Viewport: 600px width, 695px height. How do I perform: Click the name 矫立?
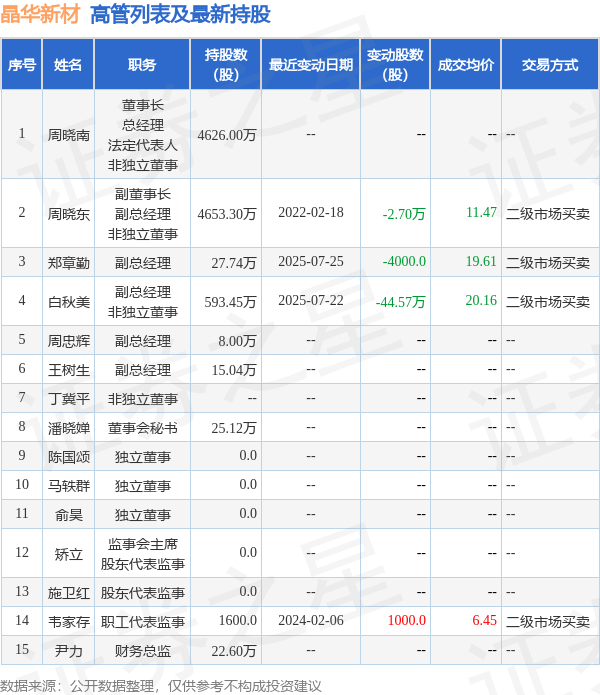[x=69, y=554]
